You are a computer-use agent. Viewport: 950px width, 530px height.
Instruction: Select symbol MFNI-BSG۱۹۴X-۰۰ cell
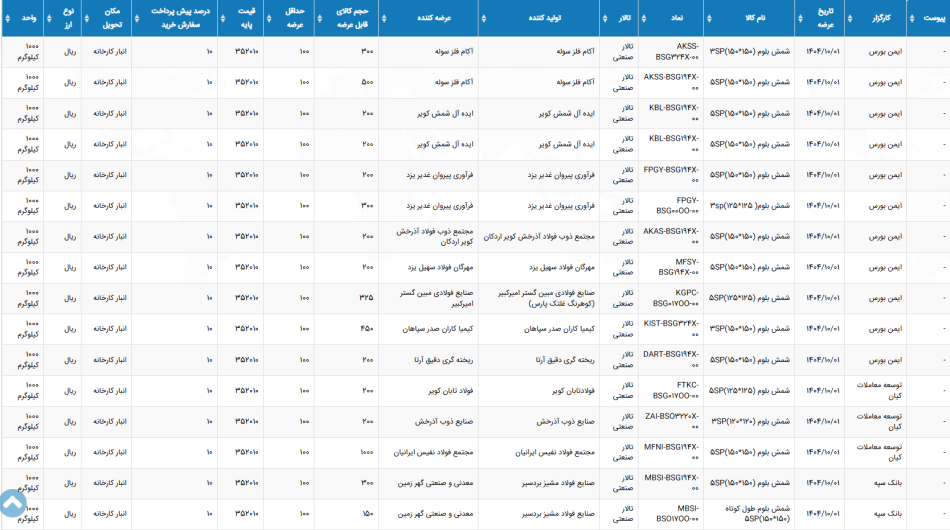671,452
